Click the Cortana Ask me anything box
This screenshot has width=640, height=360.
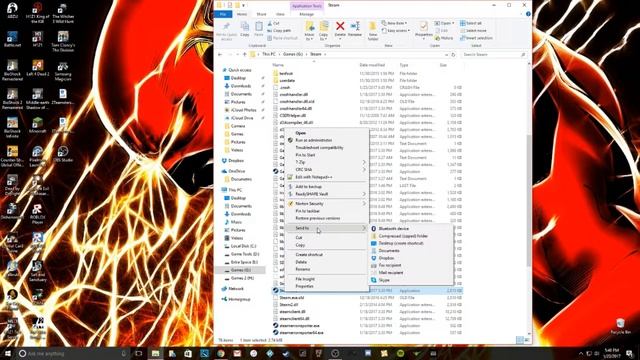tap(73, 353)
